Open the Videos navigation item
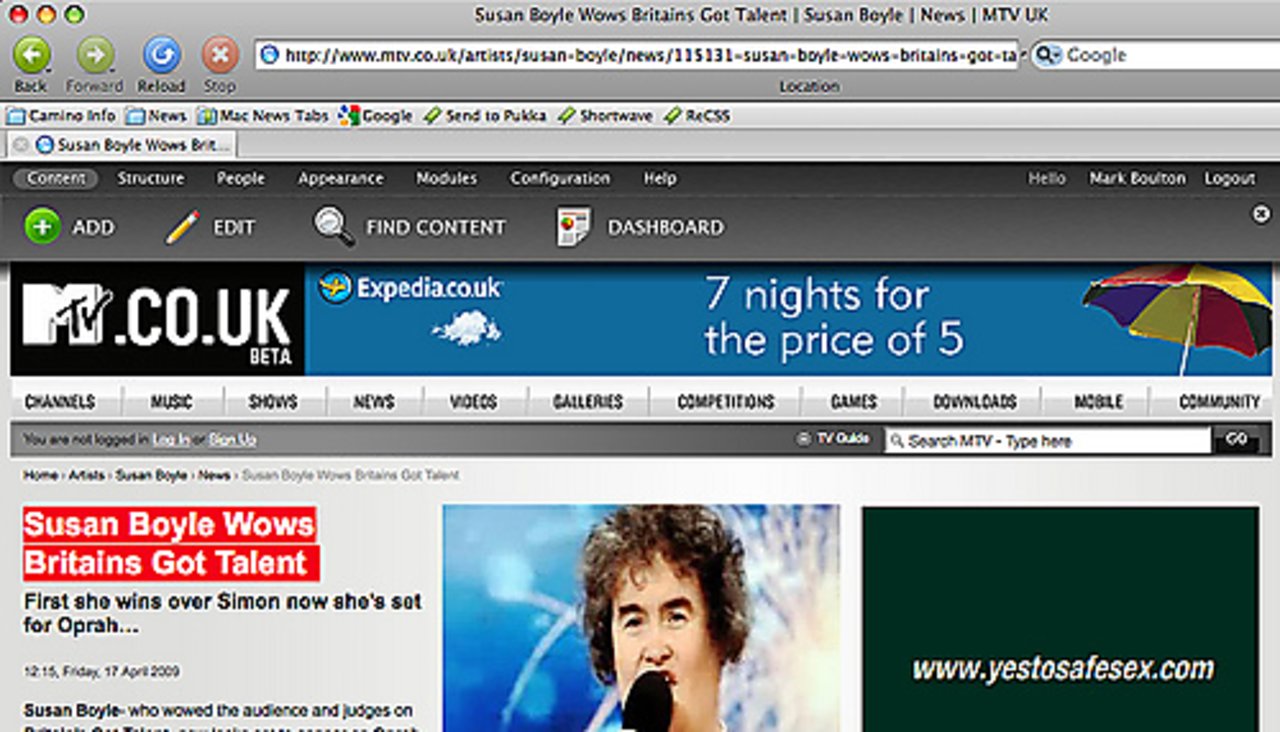 473,402
